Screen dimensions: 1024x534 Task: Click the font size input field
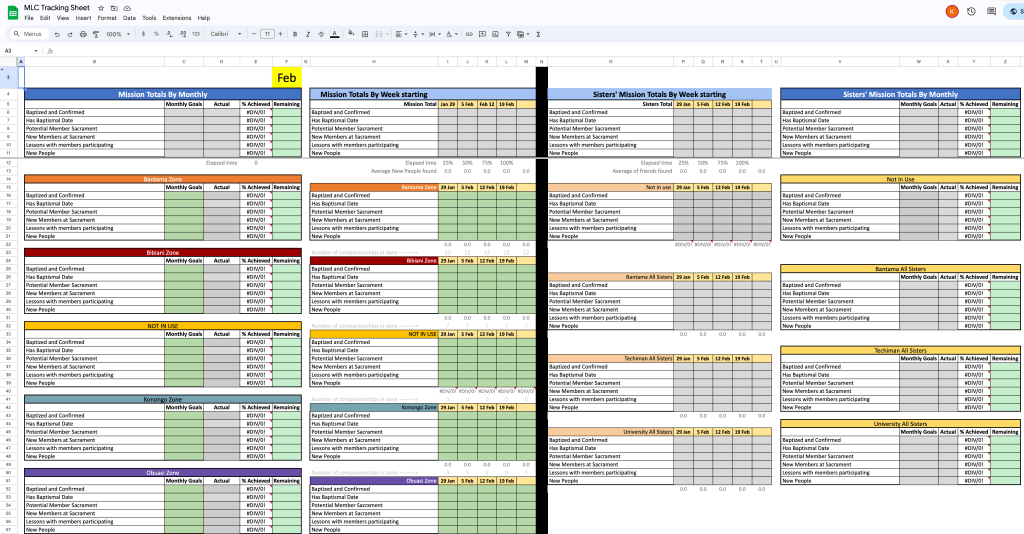(x=267, y=34)
